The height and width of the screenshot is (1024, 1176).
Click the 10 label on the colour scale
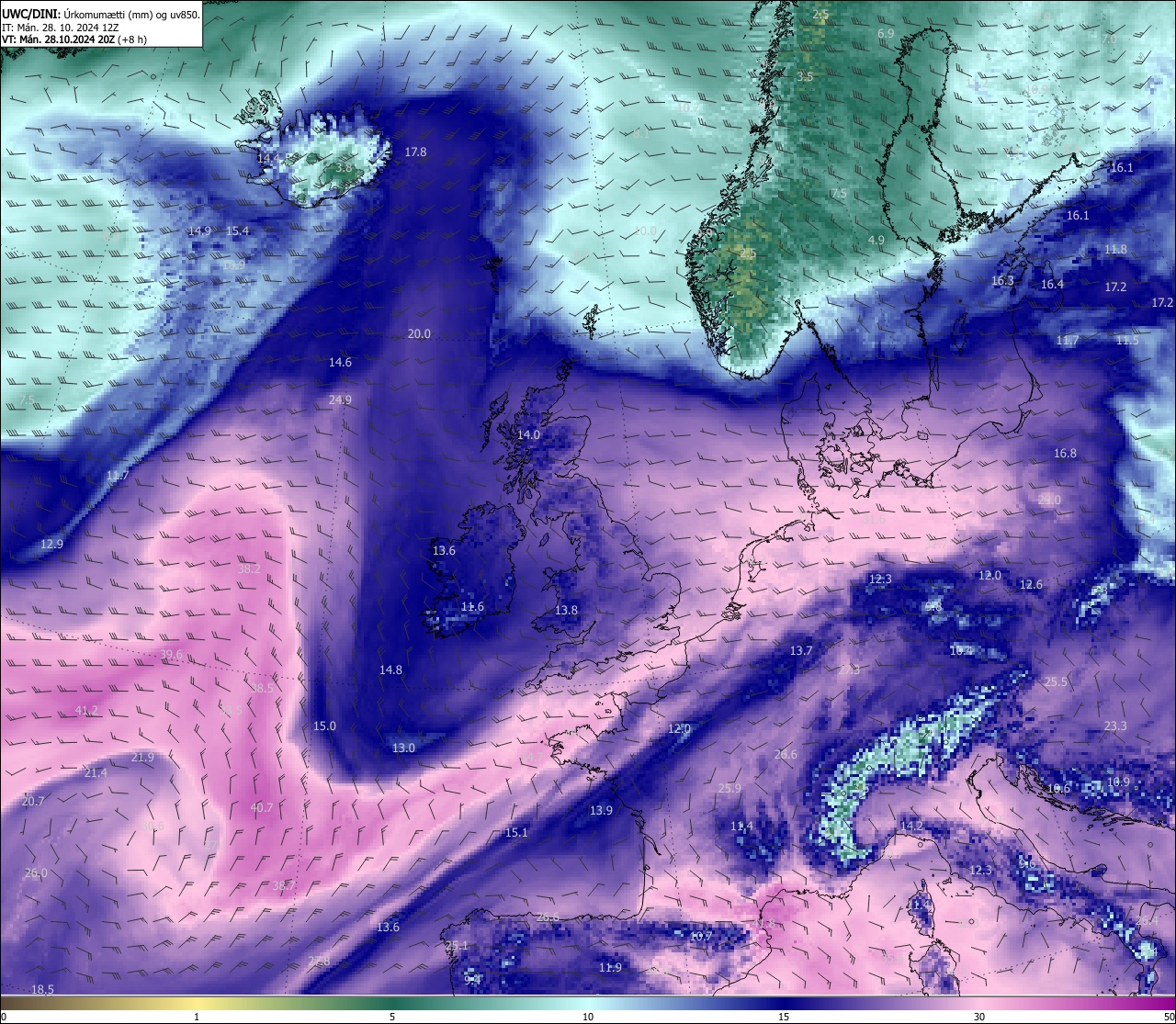click(588, 1017)
